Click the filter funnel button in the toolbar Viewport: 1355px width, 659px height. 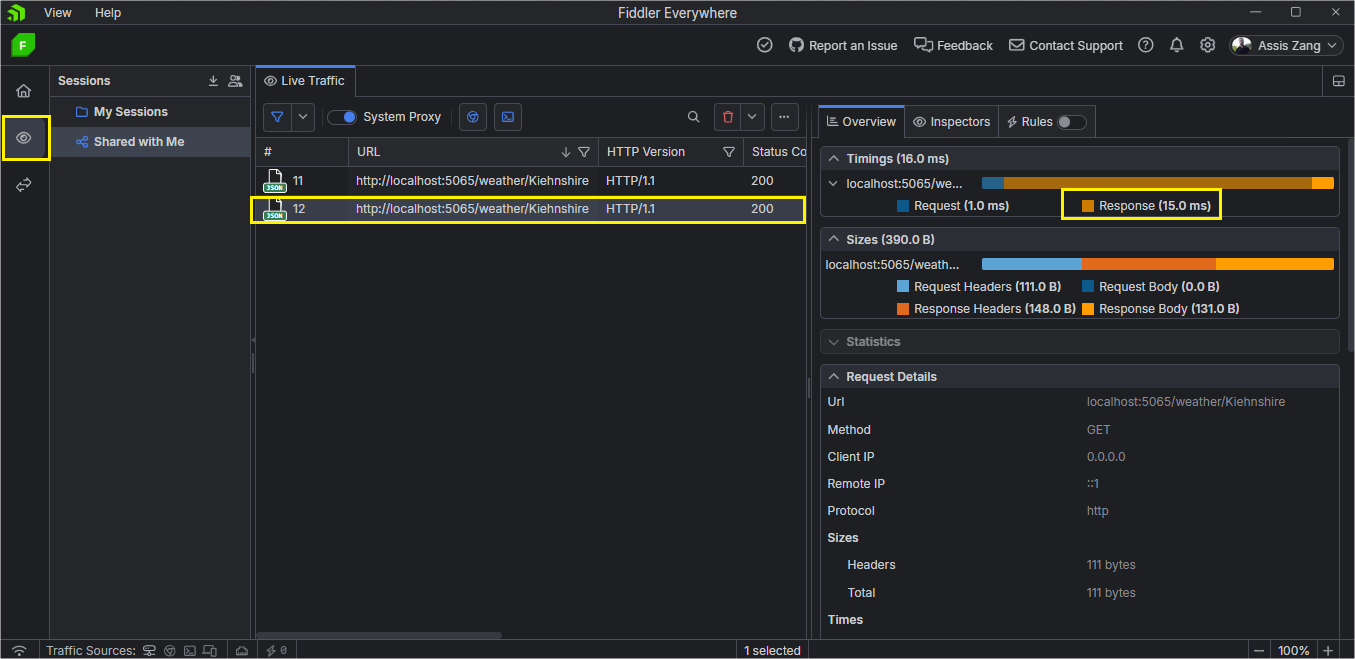[277, 117]
